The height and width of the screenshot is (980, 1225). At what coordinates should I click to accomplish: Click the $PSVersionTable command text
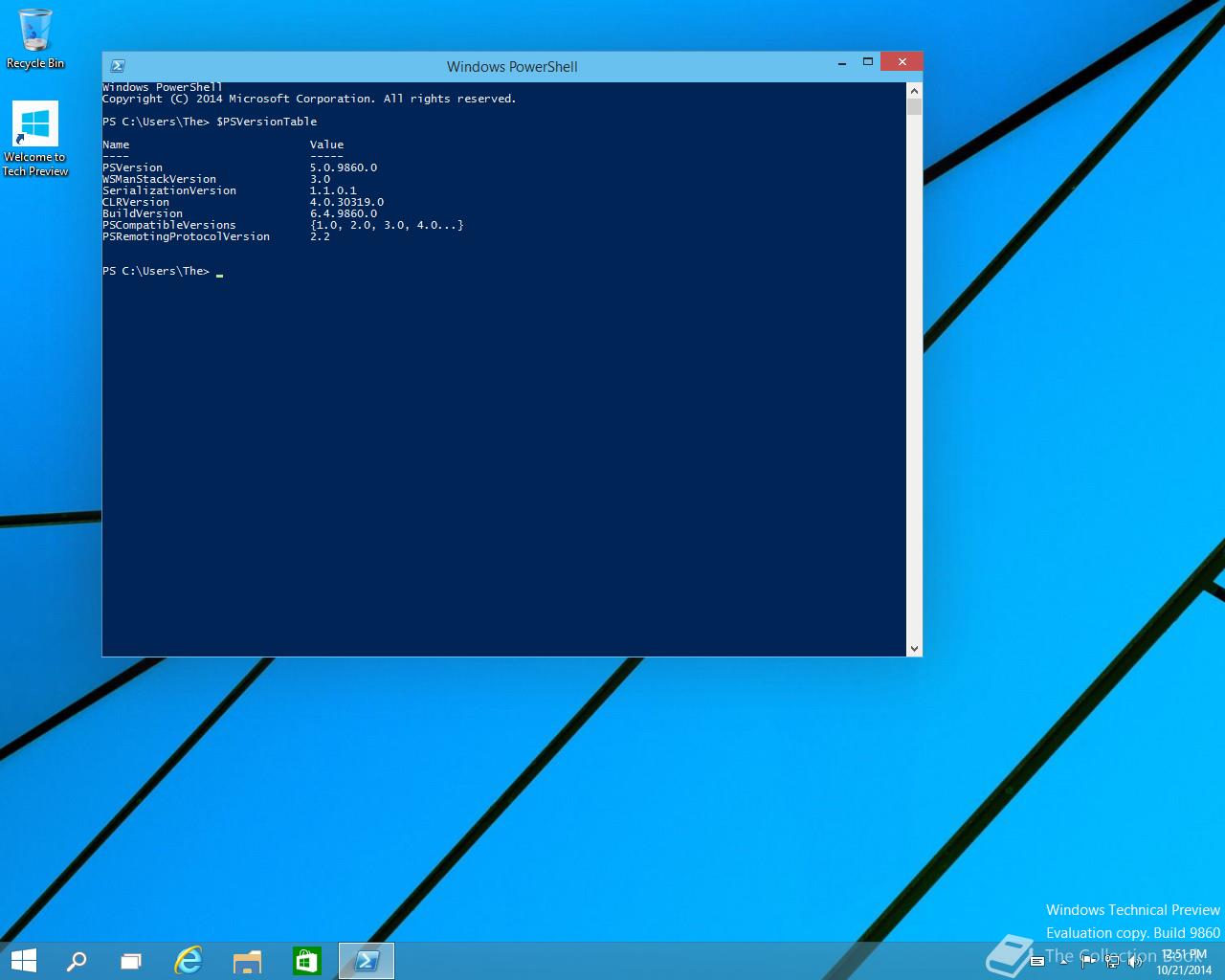[266, 122]
